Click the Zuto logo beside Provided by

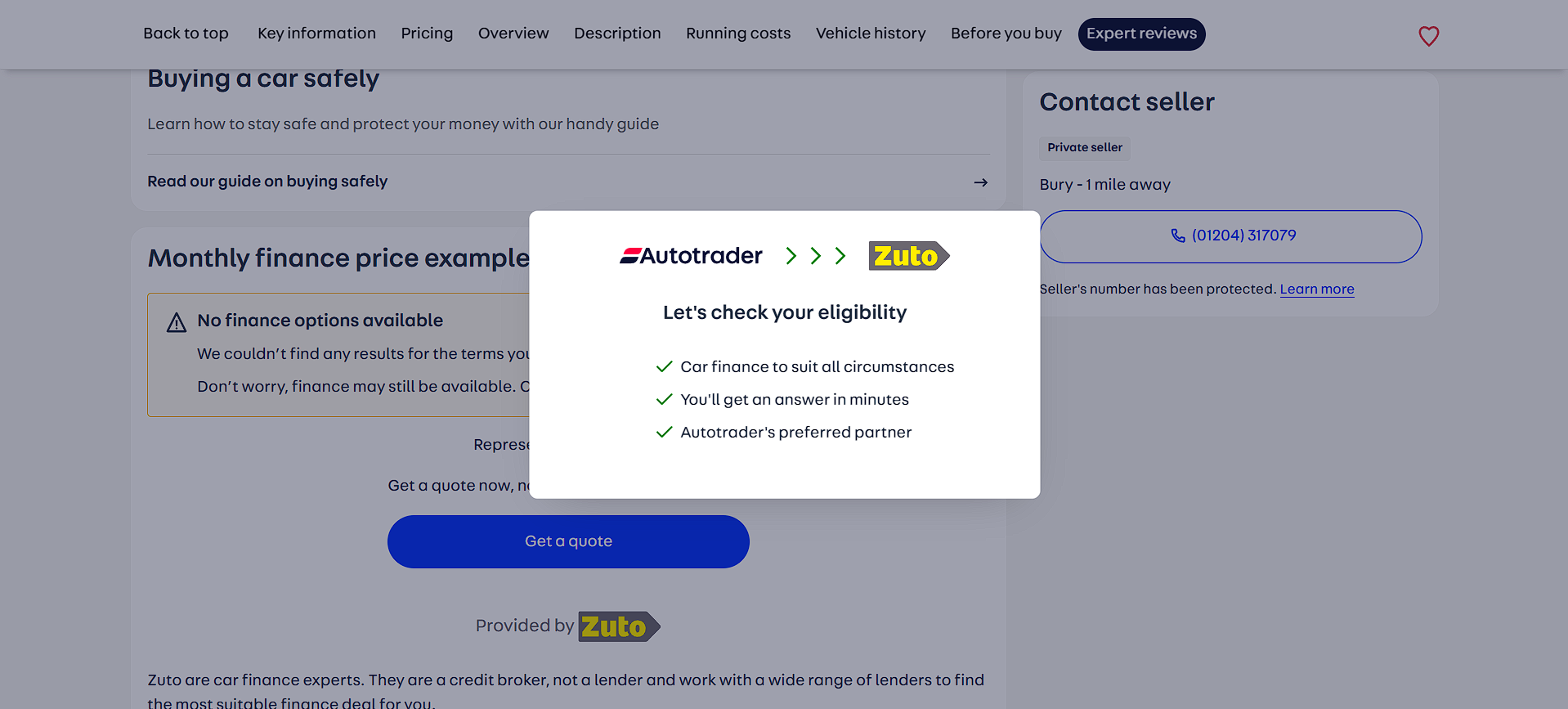point(618,626)
